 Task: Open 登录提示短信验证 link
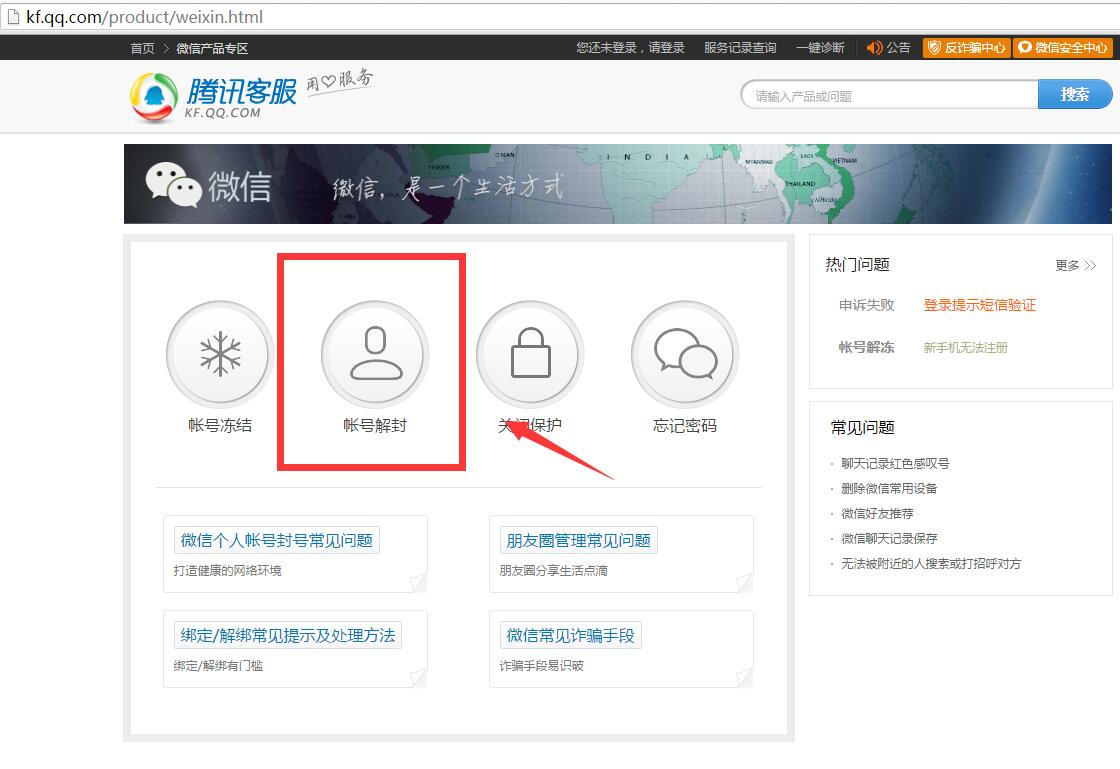tap(979, 305)
